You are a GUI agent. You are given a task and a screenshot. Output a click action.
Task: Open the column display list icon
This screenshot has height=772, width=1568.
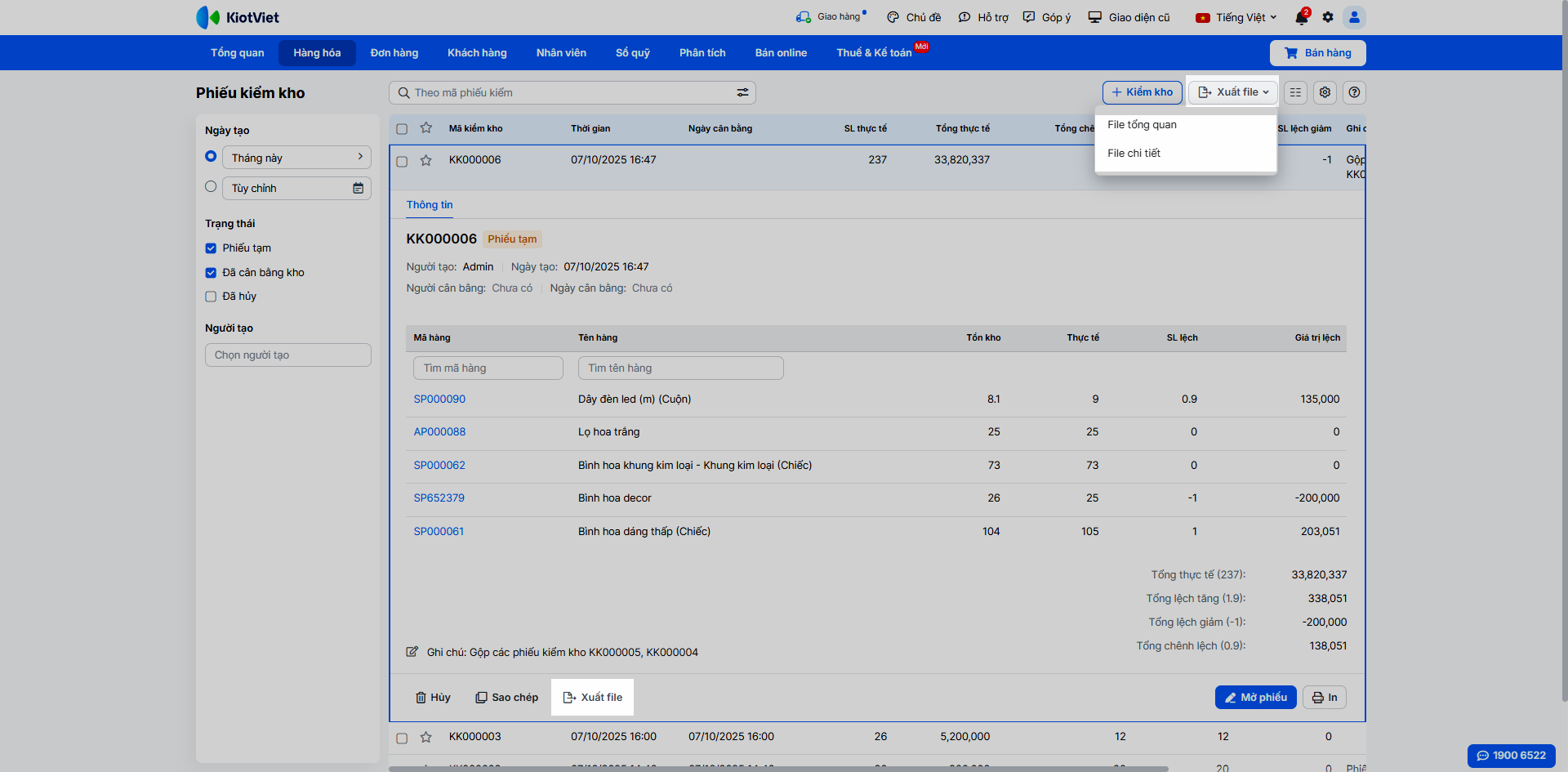click(x=1295, y=92)
